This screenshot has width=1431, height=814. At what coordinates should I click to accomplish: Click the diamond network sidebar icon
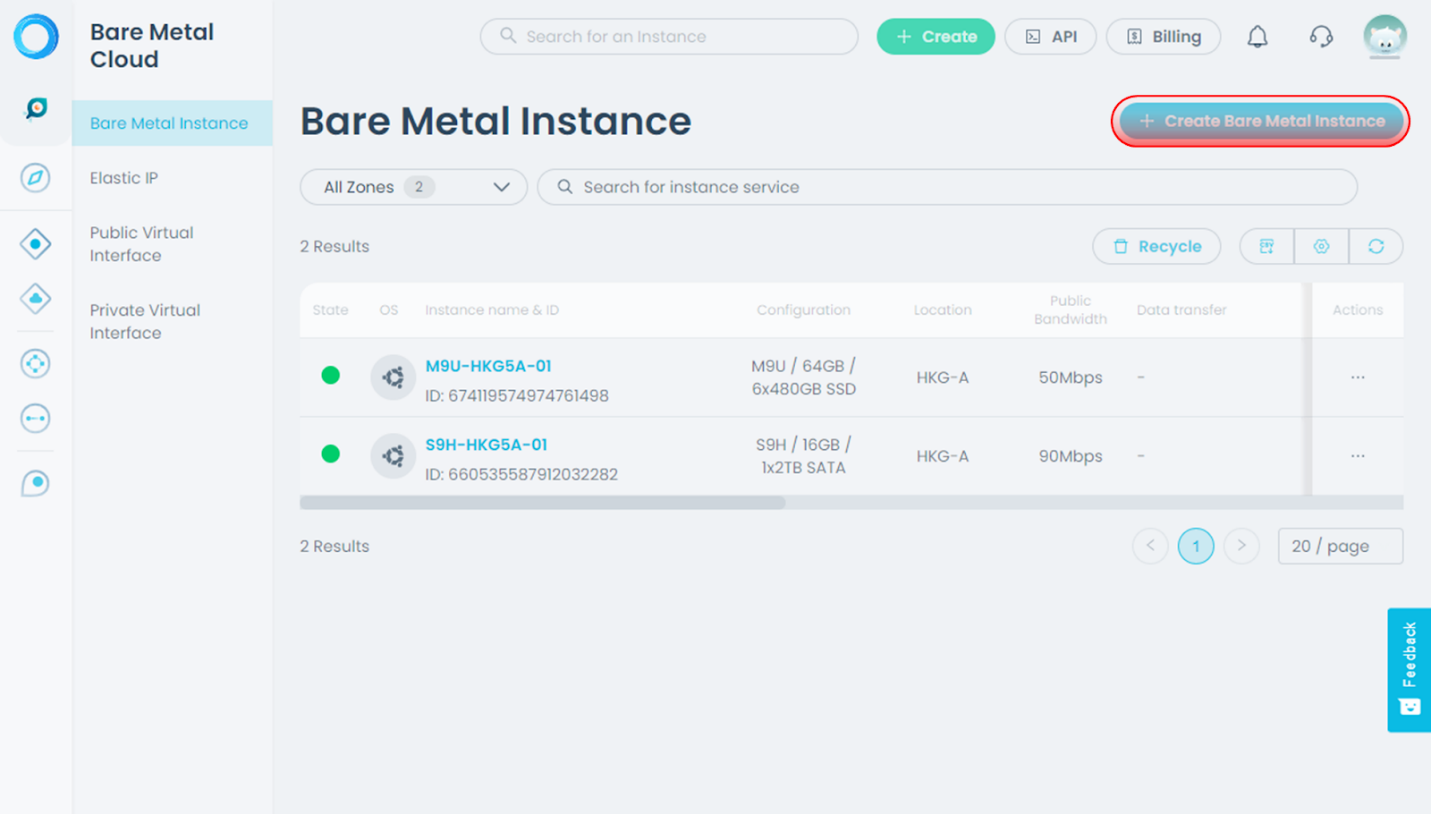(x=35, y=243)
